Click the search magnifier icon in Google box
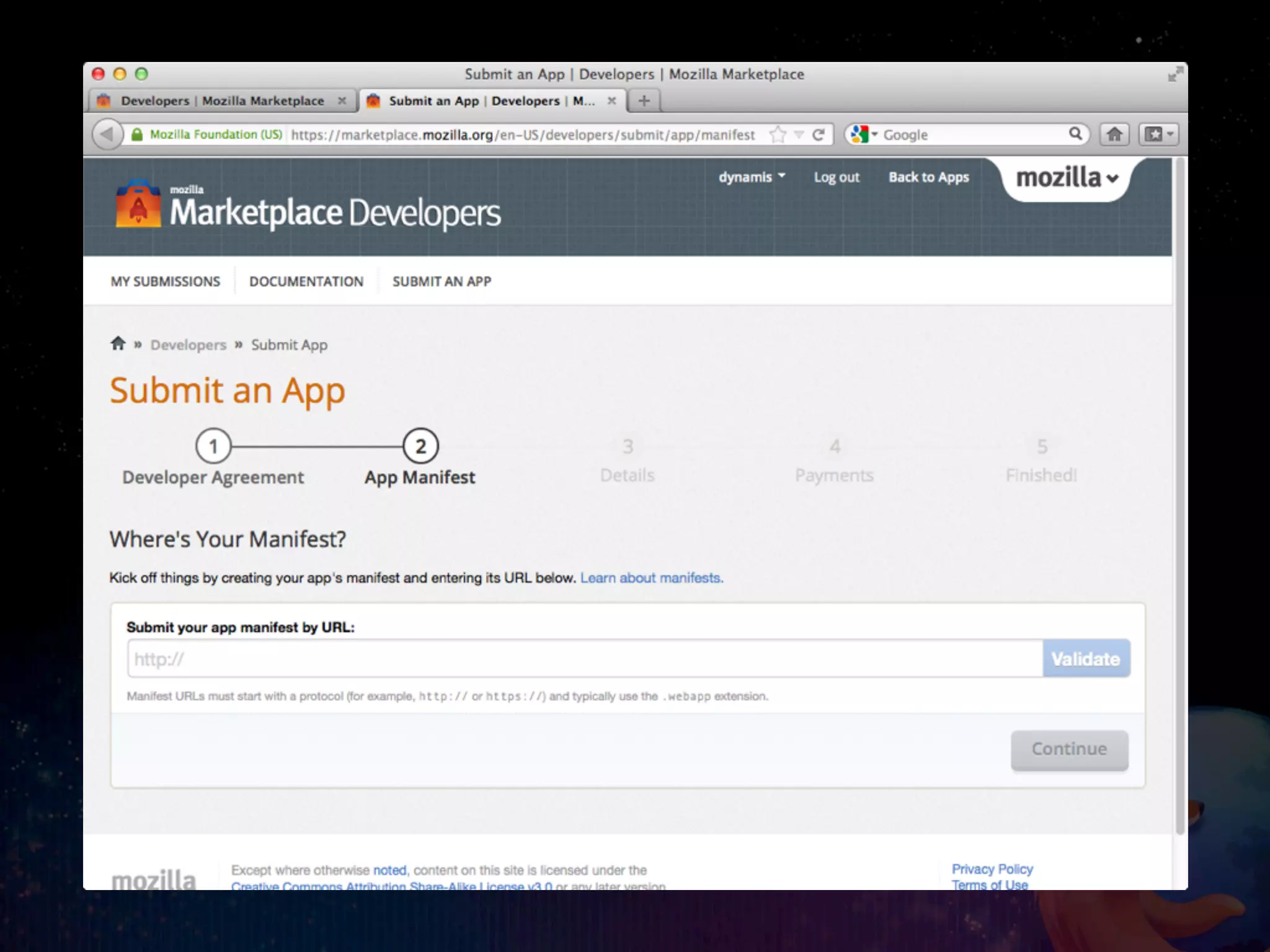Screen dimensions: 1270x952 [x=1075, y=134]
